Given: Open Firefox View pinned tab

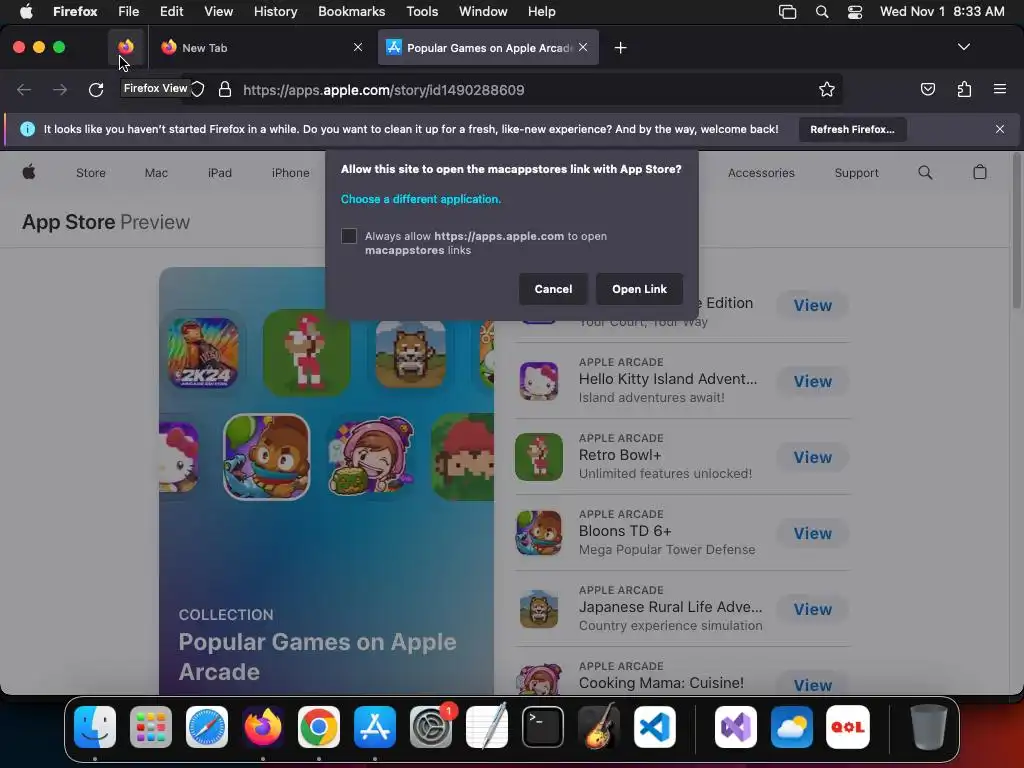Looking at the screenshot, I should pos(126,47).
